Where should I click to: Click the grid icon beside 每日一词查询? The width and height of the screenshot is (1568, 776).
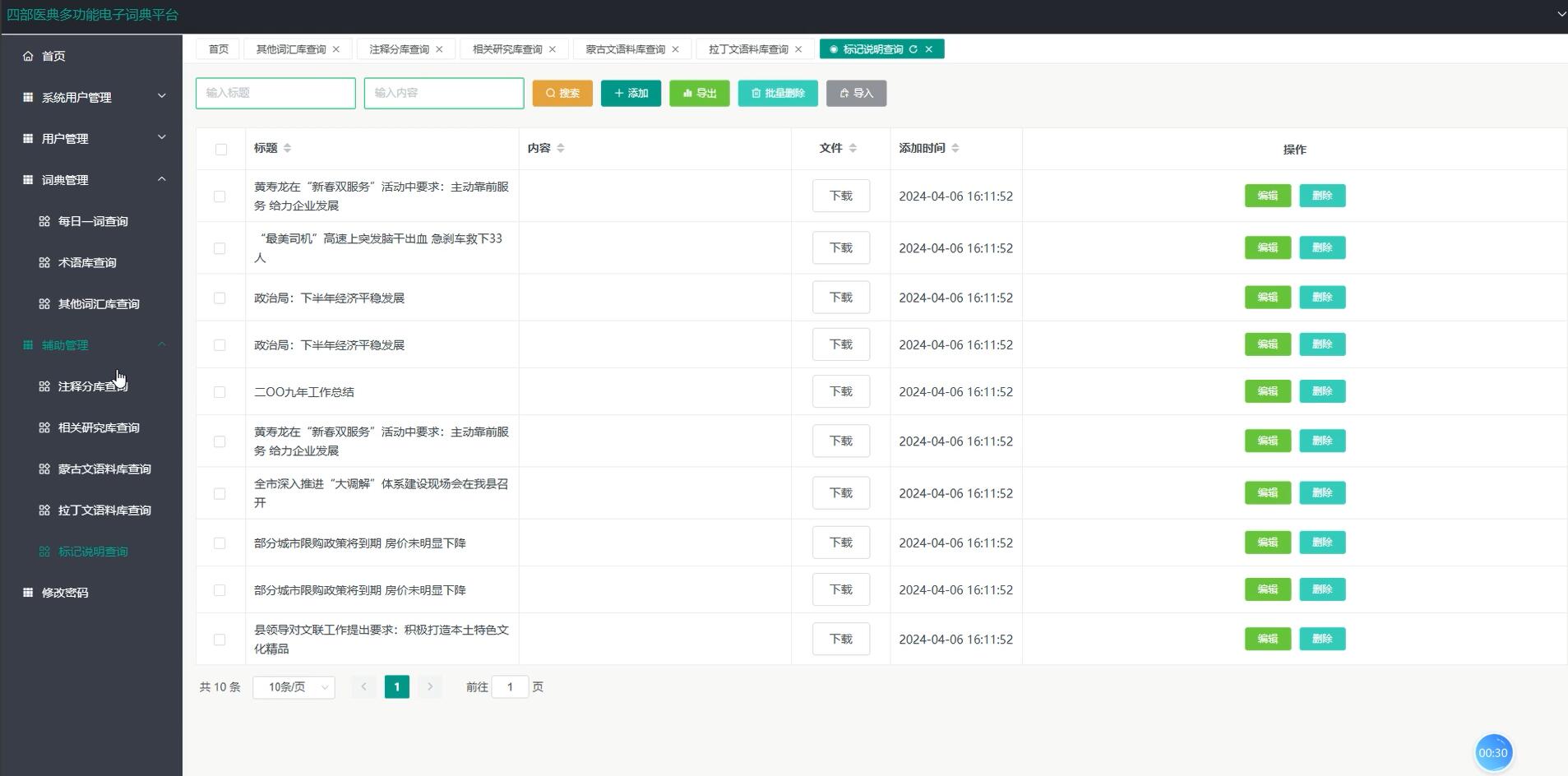click(44, 221)
